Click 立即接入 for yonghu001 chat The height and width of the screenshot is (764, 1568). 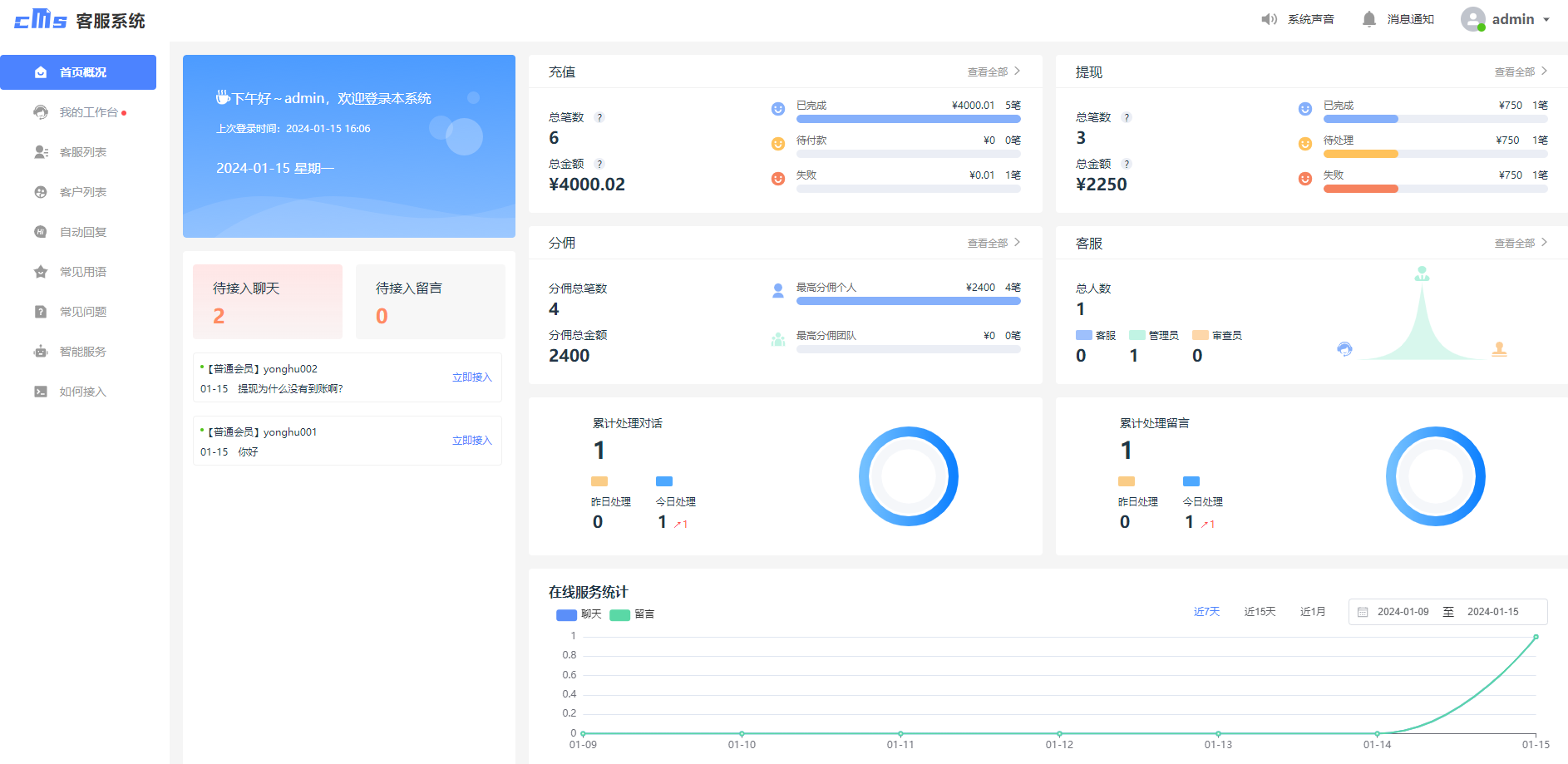coord(471,441)
